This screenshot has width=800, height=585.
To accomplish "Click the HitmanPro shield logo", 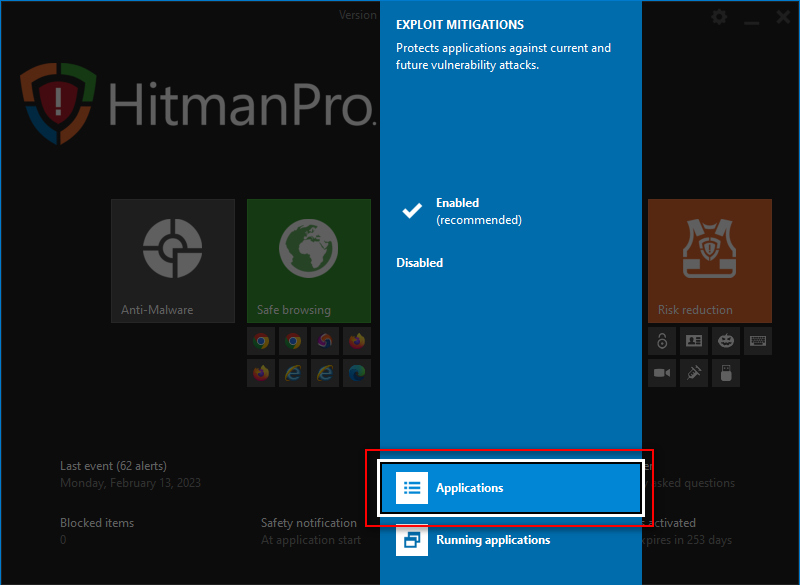I will coord(58,103).
